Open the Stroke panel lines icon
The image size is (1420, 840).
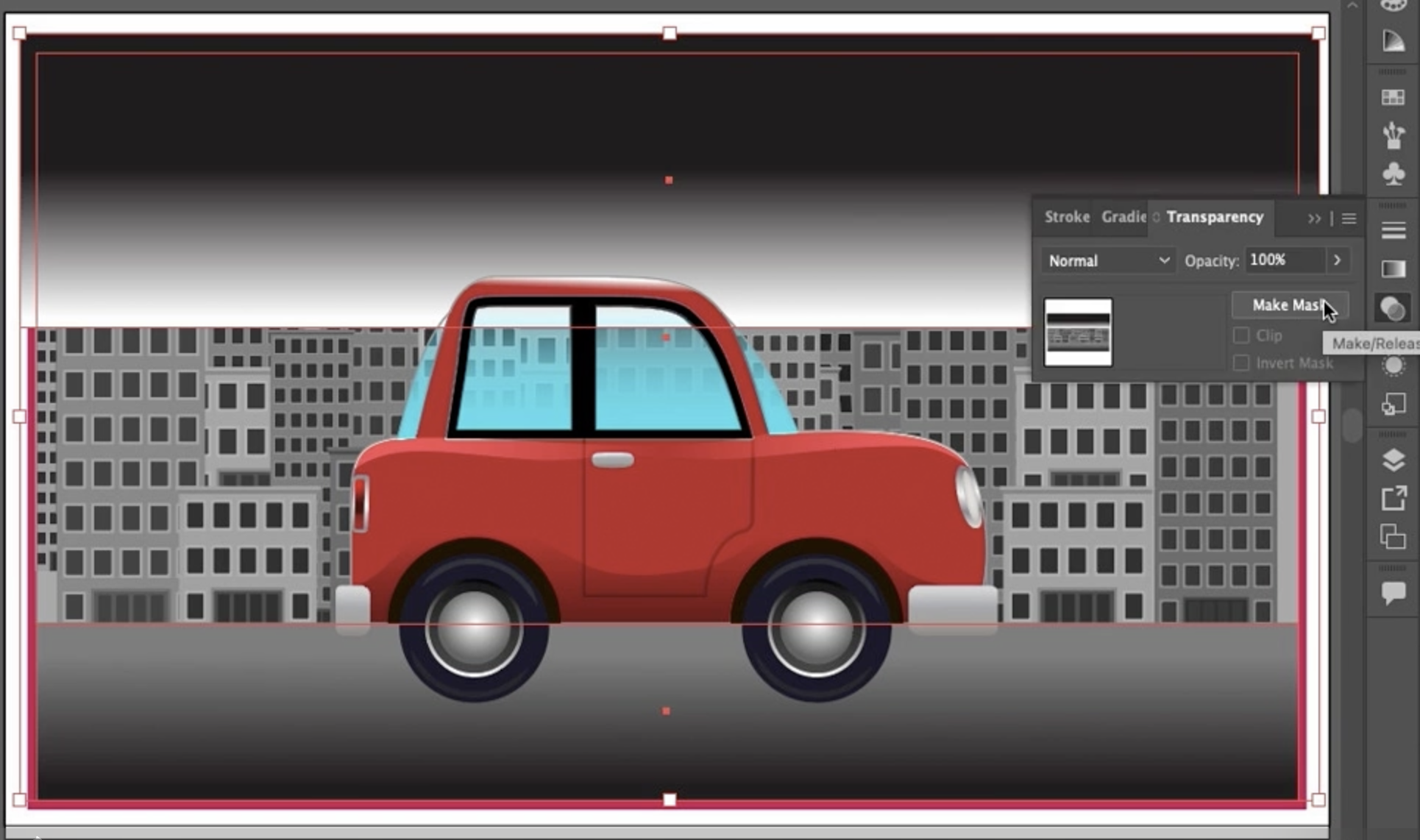1393,231
